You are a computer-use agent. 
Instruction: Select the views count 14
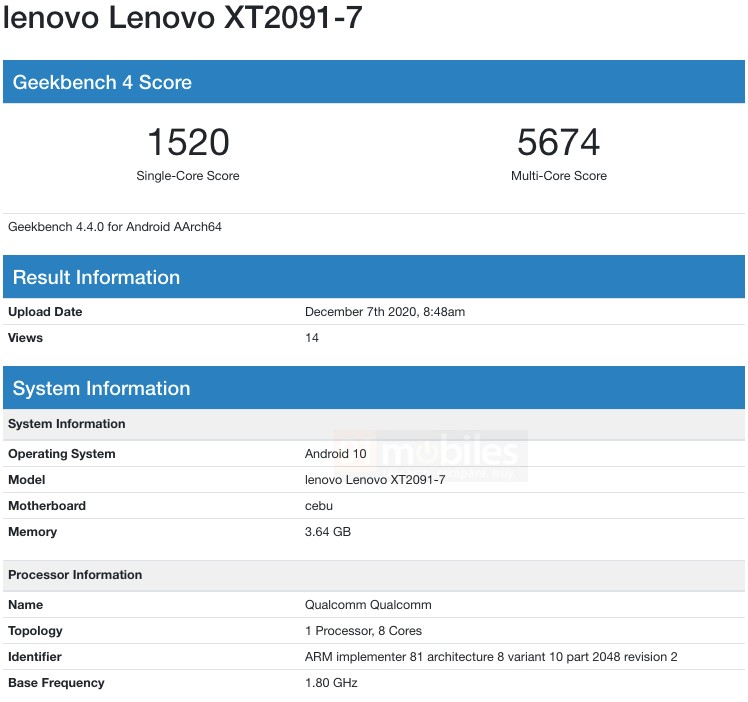[312, 338]
